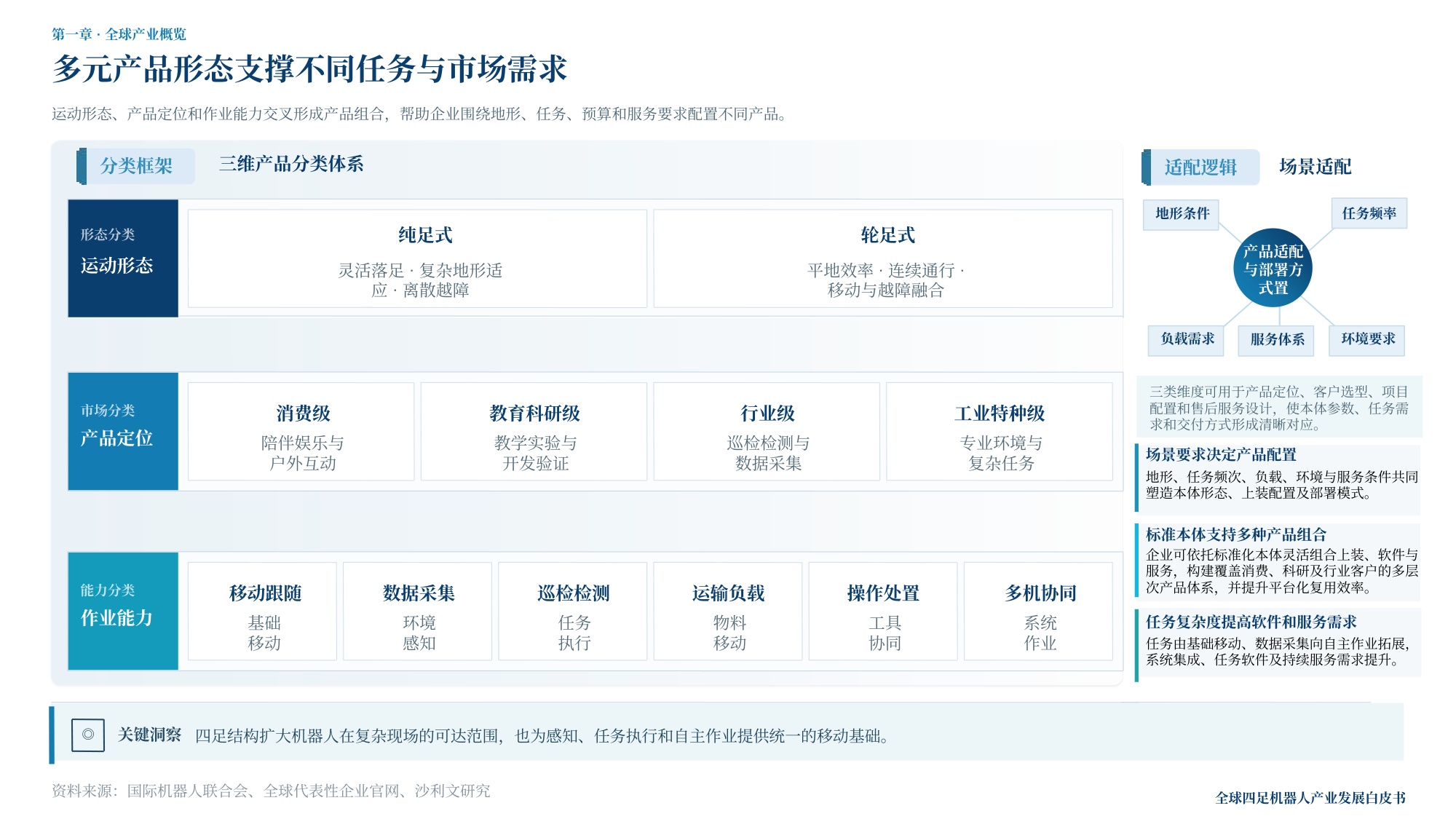
Task: Select the 消费级 product card
Action: click(301, 432)
